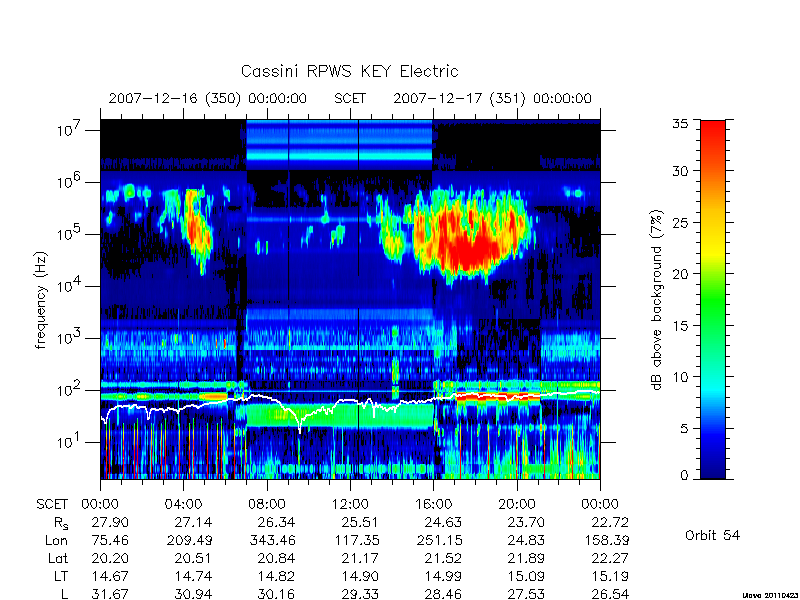The image size is (800, 600).
Task: Click the 10^5 frequency axis label
Action: coord(69,233)
